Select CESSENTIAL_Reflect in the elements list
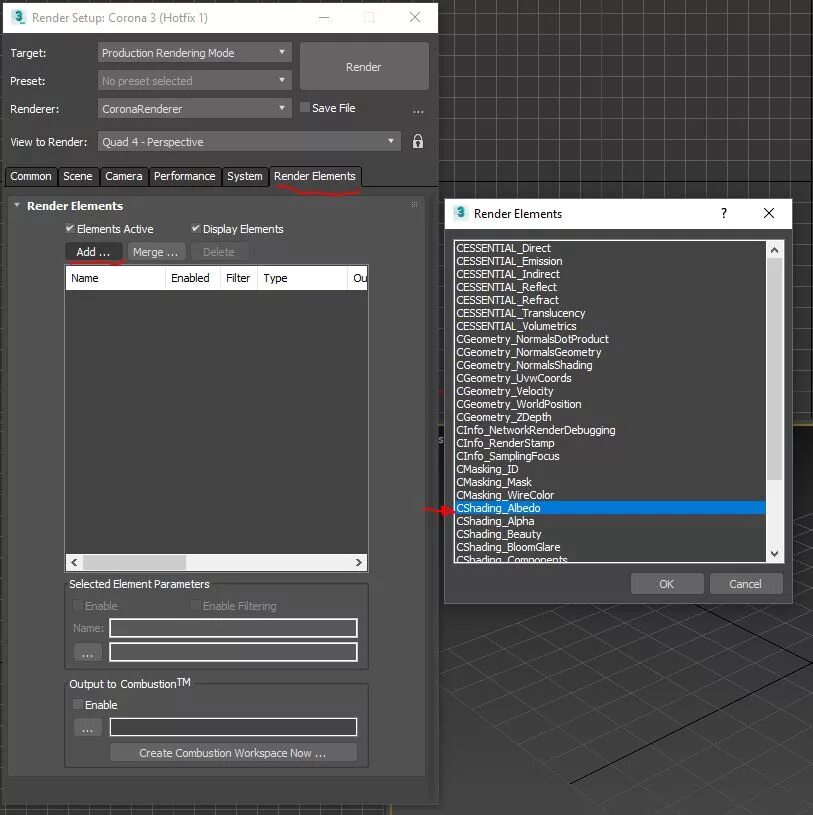 point(507,287)
